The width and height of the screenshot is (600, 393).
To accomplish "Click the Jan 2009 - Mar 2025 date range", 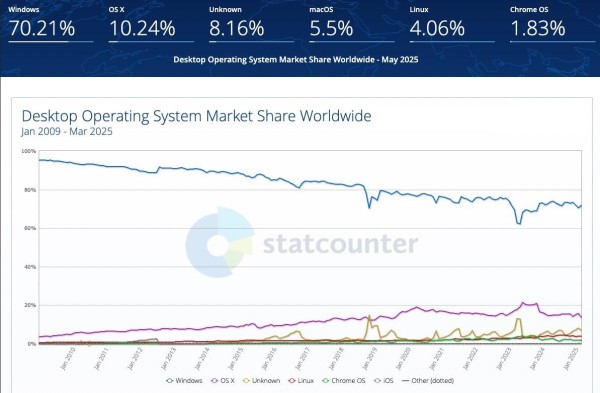I will pyautogui.click(x=67, y=132).
